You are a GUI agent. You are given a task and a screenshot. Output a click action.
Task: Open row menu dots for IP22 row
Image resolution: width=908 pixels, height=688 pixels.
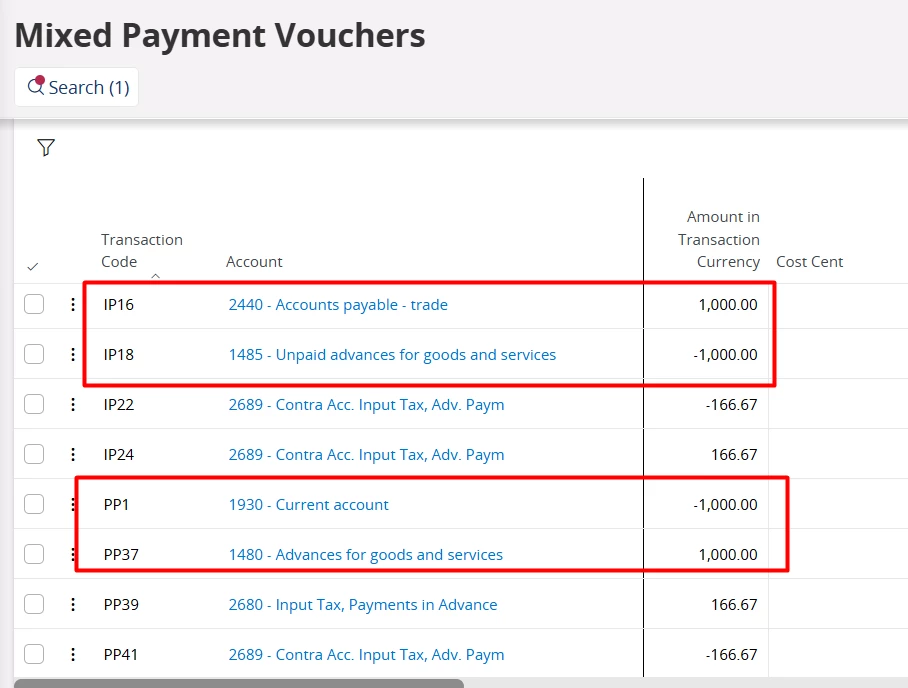[x=73, y=404]
